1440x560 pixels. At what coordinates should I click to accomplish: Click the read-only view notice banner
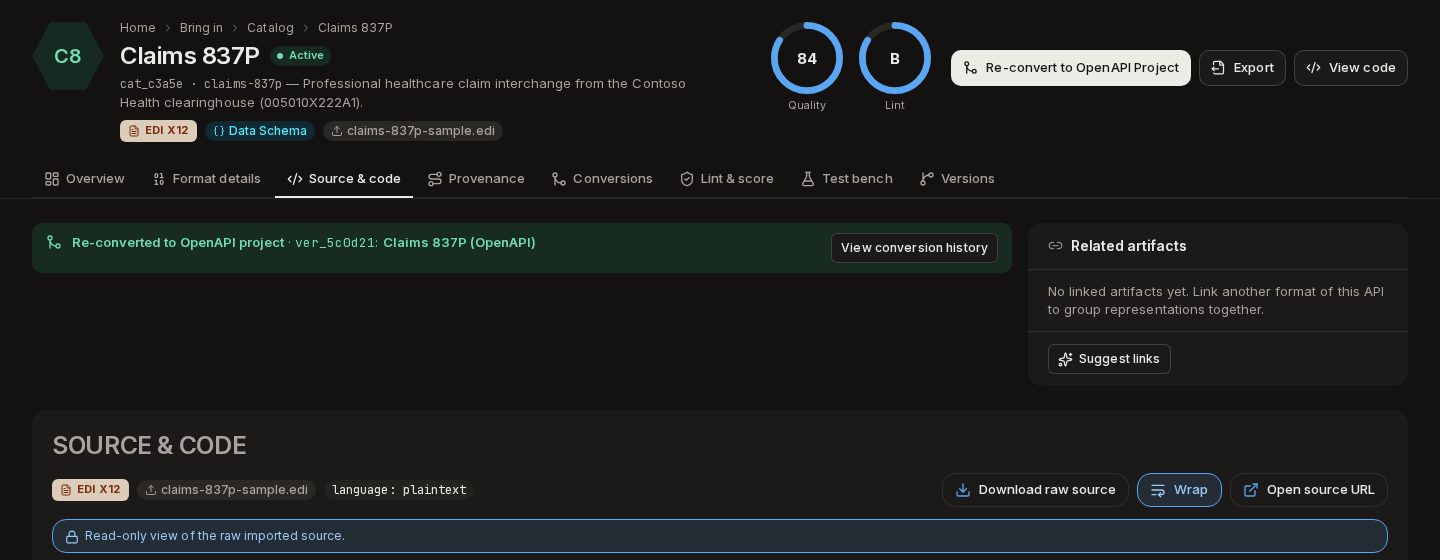coord(720,536)
